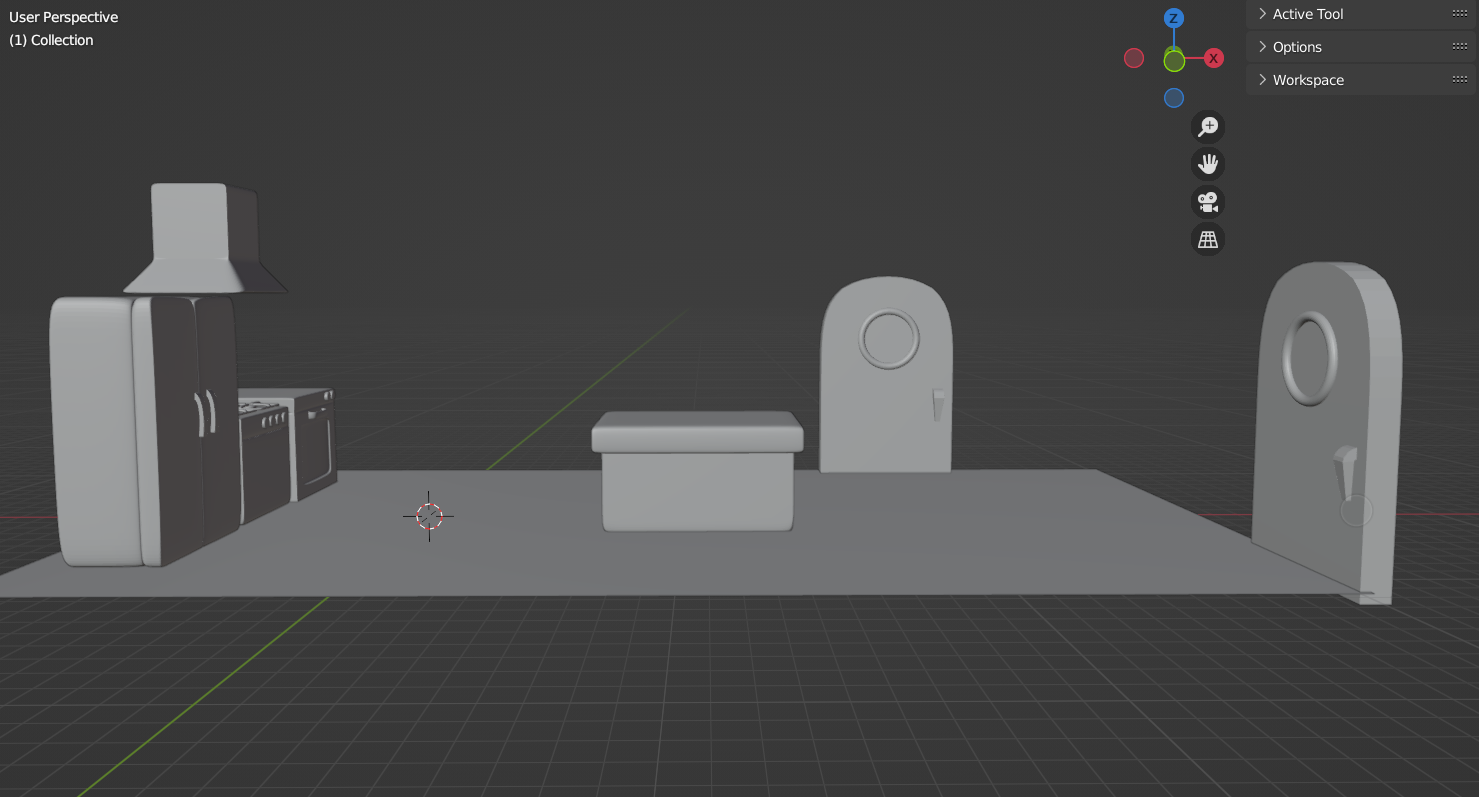Screen dimensions: 1479x797
Task: Click the red X axis gizmo handle
Action: pos(1213,58)
